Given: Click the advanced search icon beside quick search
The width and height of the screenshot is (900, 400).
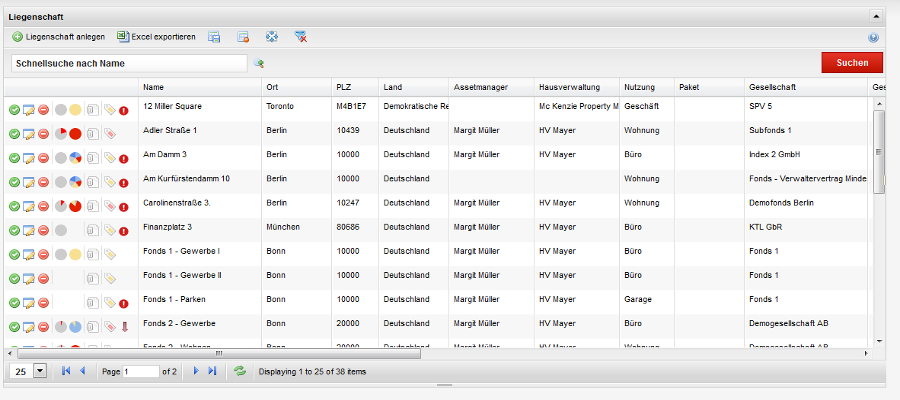Looking at the screenshot, I should coord(259,63).
